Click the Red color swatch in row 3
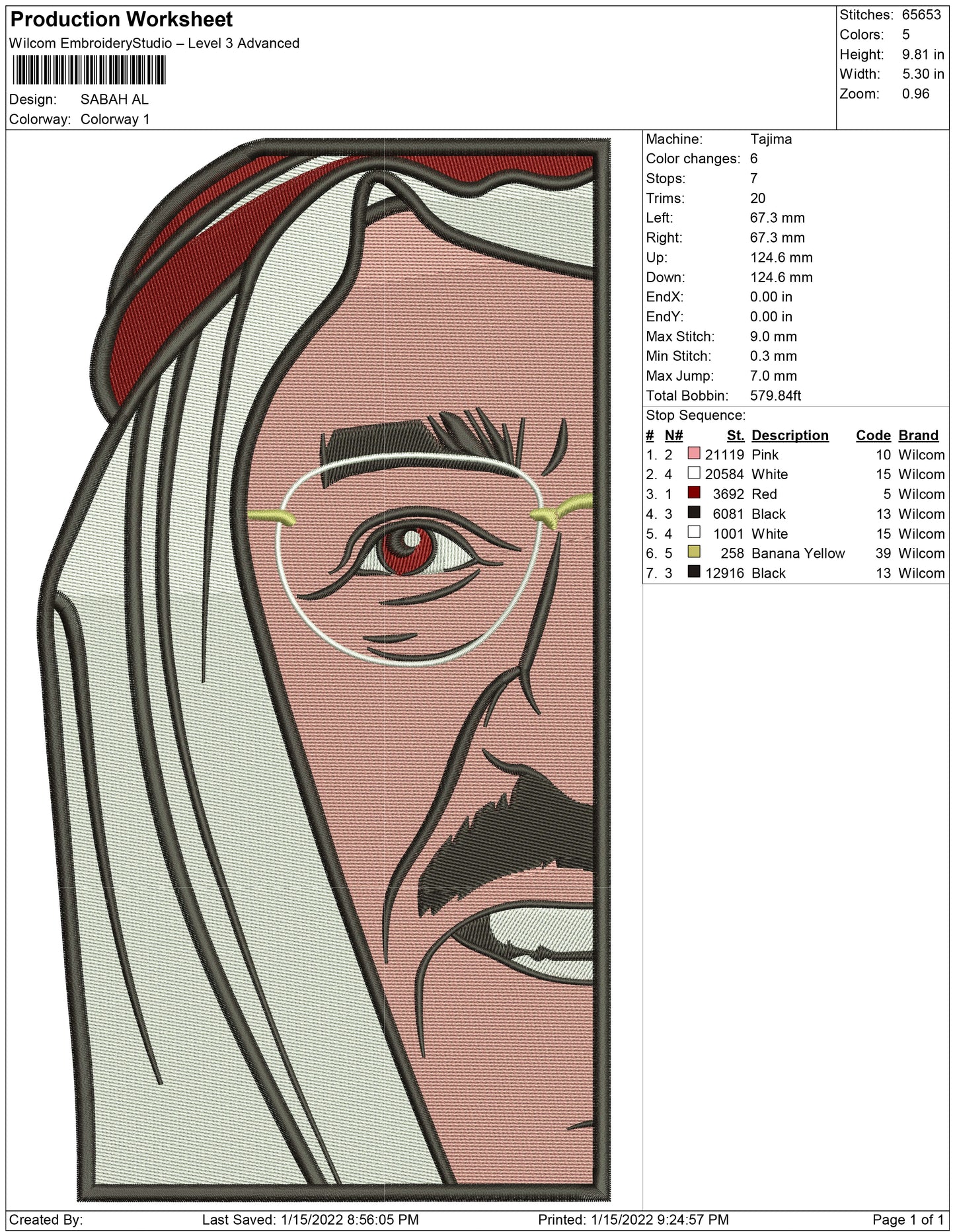 [x=693, y=493]
